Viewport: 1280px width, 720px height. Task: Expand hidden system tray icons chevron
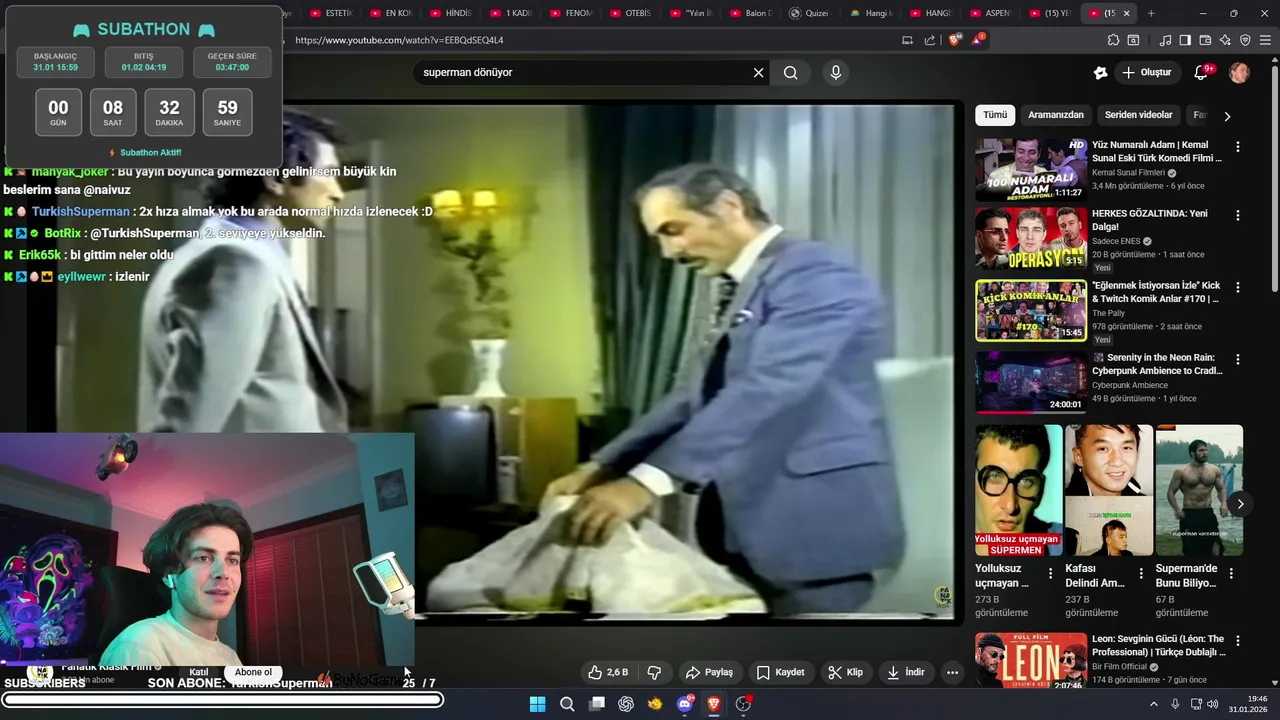tap(1153, 704)
